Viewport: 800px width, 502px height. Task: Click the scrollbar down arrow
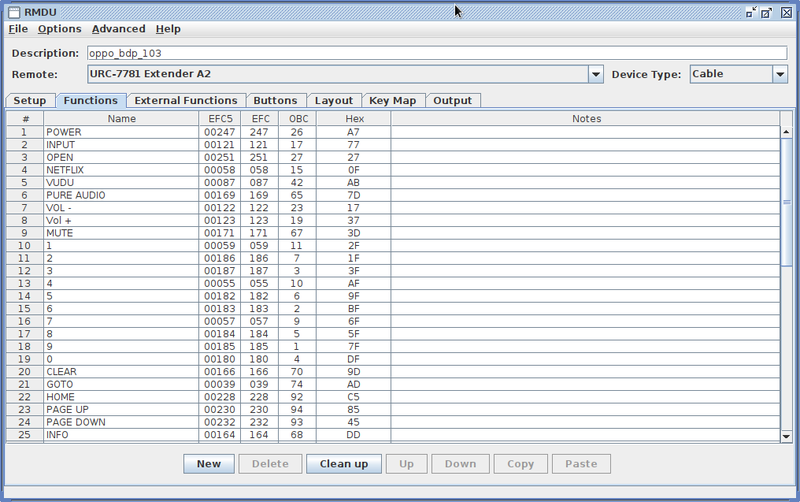(x=786, y=436)
